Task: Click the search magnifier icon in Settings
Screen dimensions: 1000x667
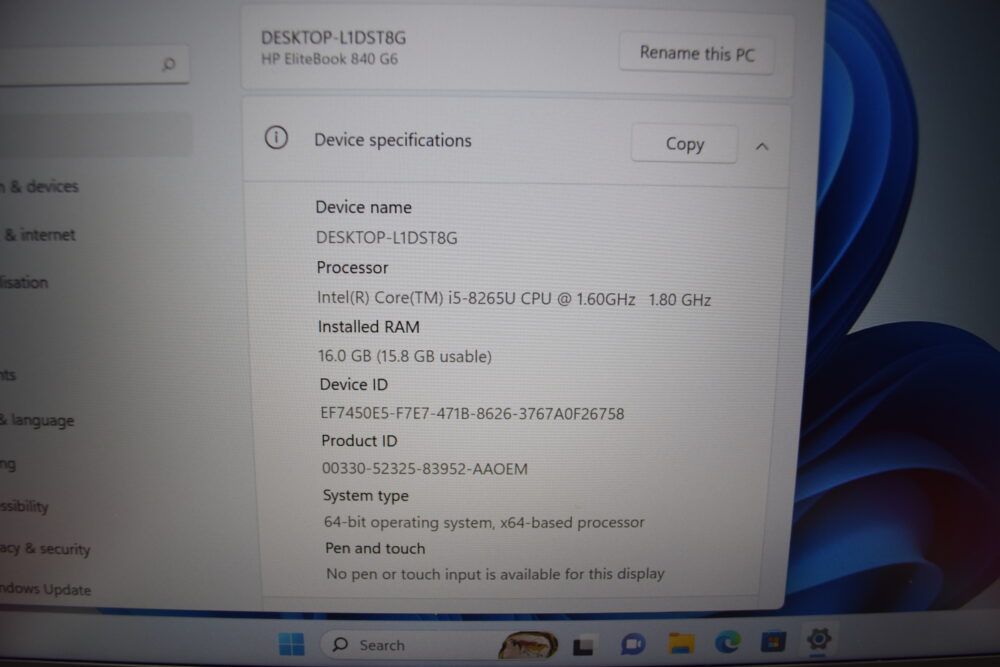Action: coord(168,64)
